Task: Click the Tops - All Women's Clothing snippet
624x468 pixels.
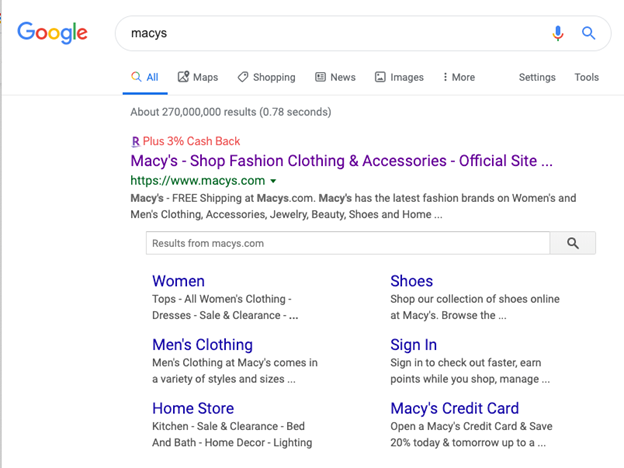Action: coord(225,307)
